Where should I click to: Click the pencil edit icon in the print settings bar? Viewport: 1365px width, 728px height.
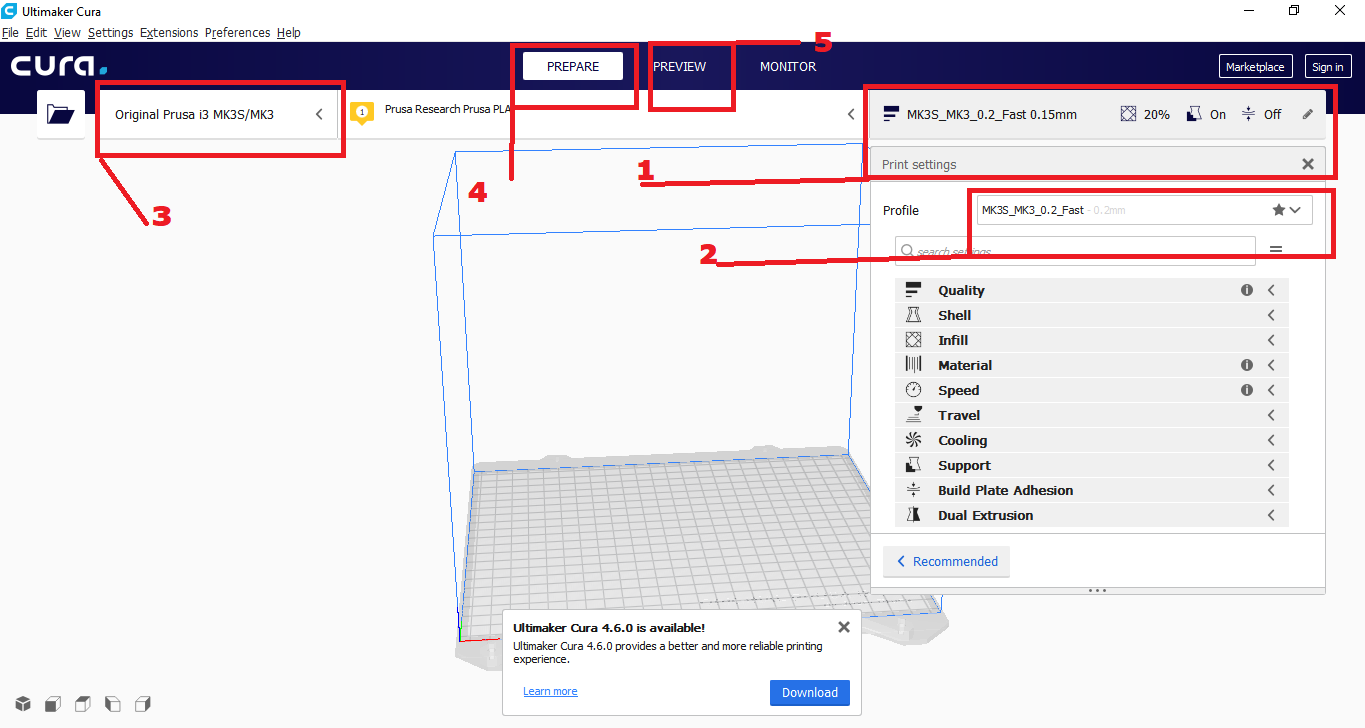tap(1308, 114)
